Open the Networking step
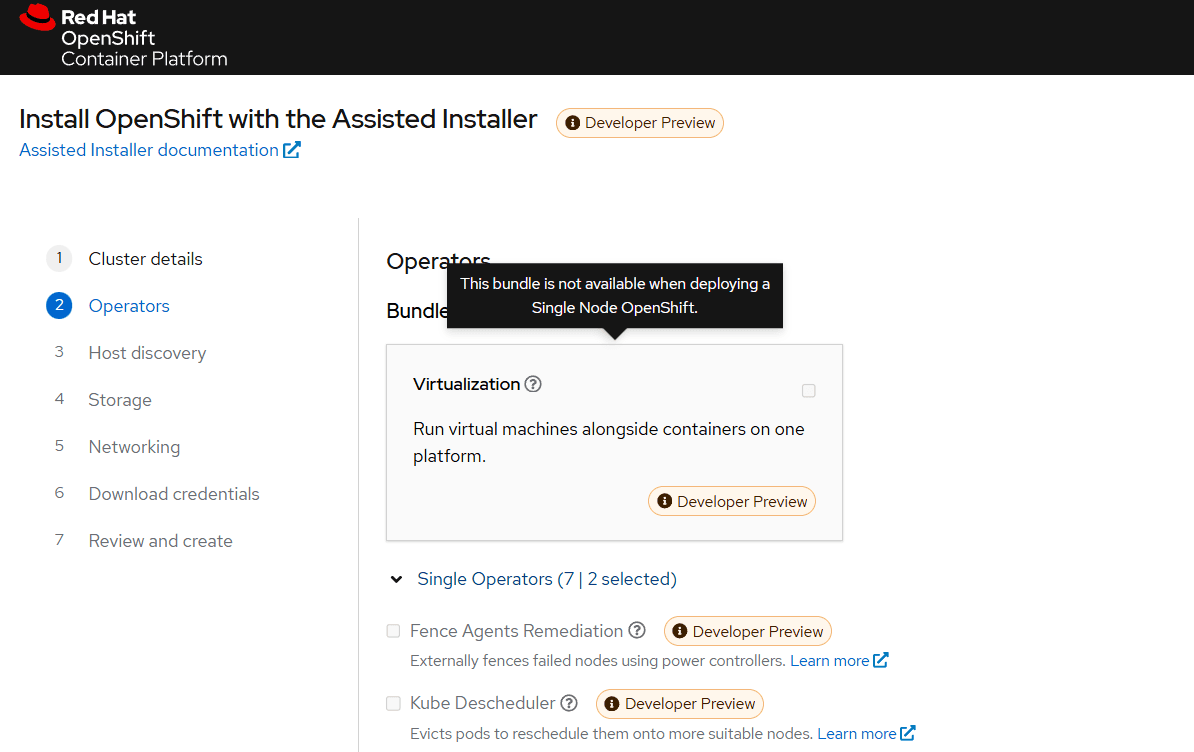Screen dimensions: 1194x752 [134, 447]
